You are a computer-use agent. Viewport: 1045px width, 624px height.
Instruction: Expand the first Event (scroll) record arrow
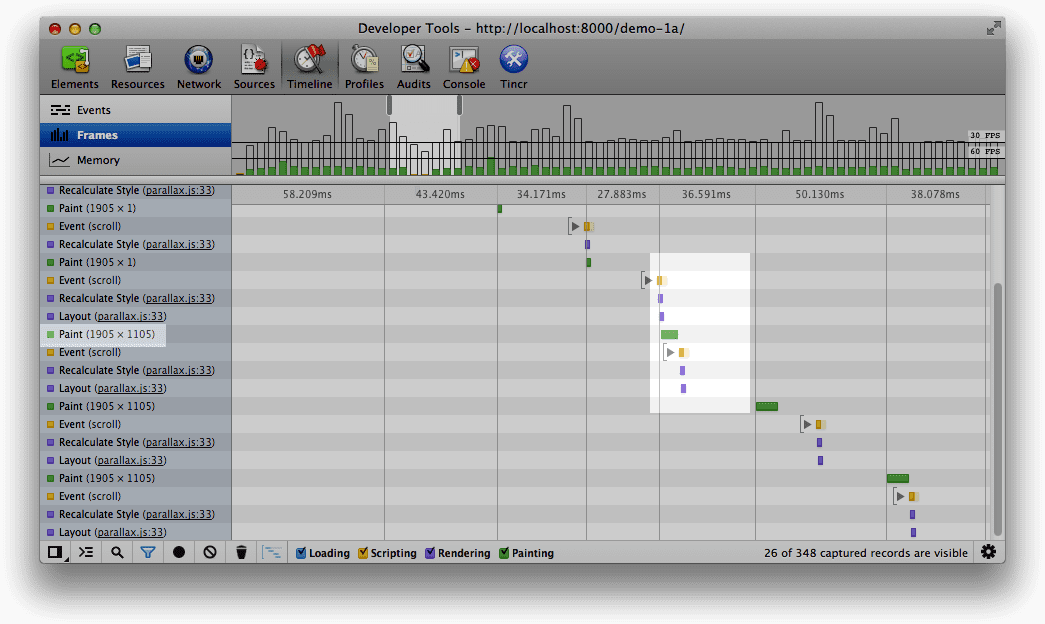574,227
